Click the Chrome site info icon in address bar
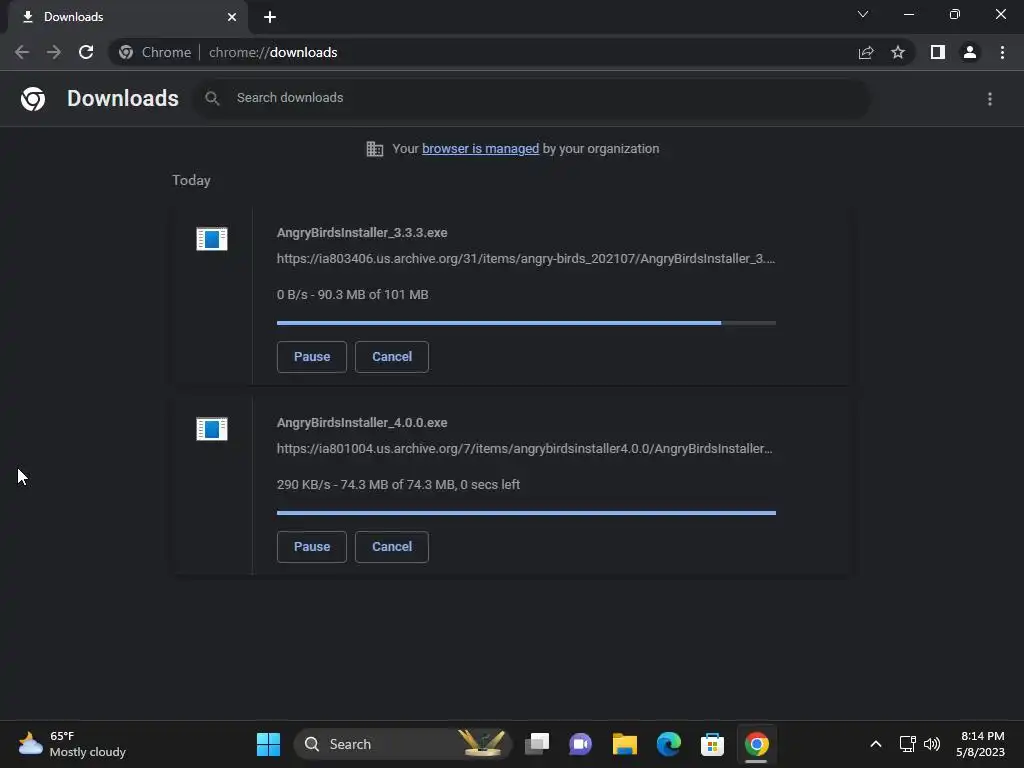Viewport: 1024px width, 768px height. click(126, 52)
